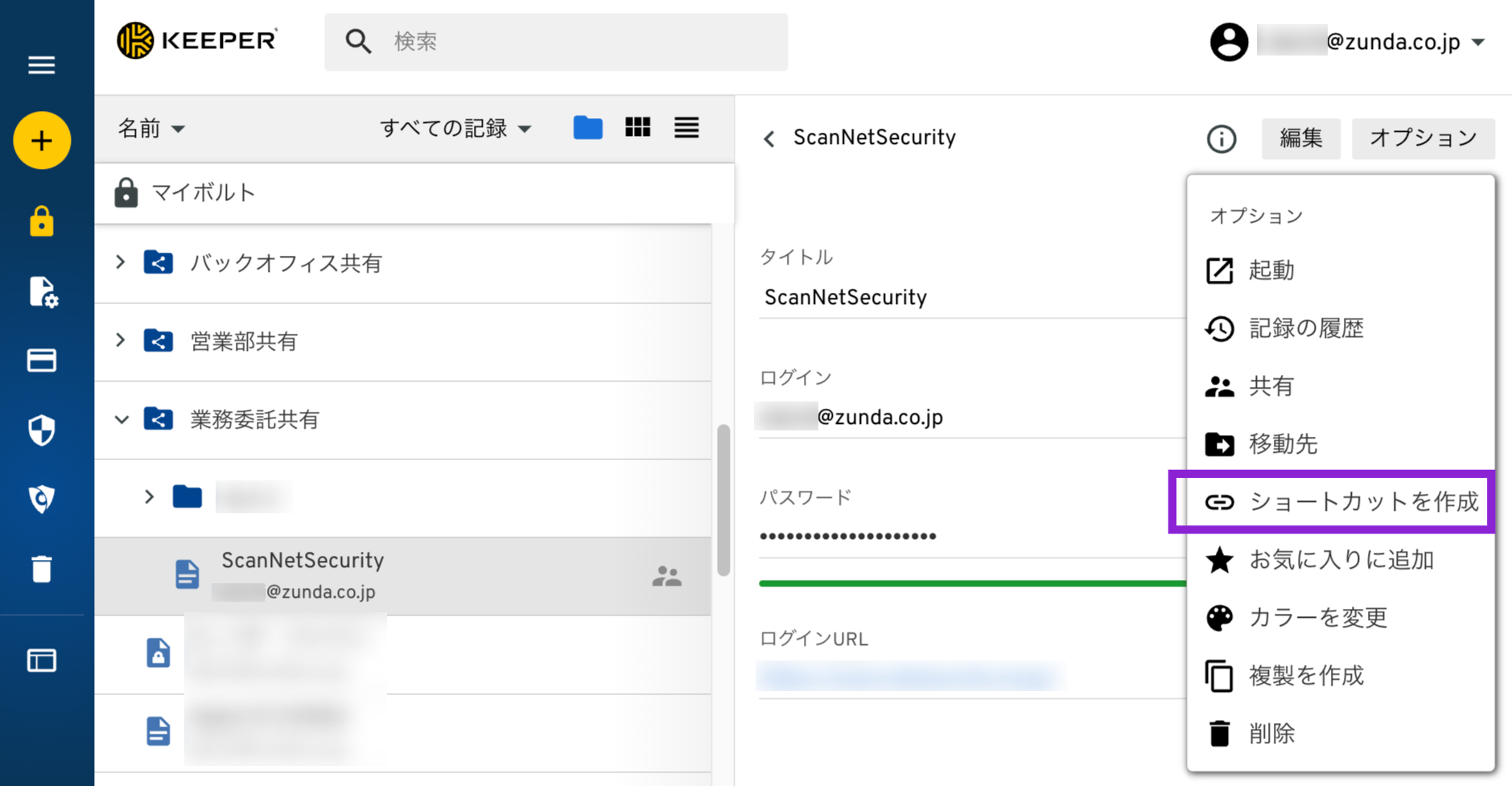Click the オプション button

coord(1423,138)
